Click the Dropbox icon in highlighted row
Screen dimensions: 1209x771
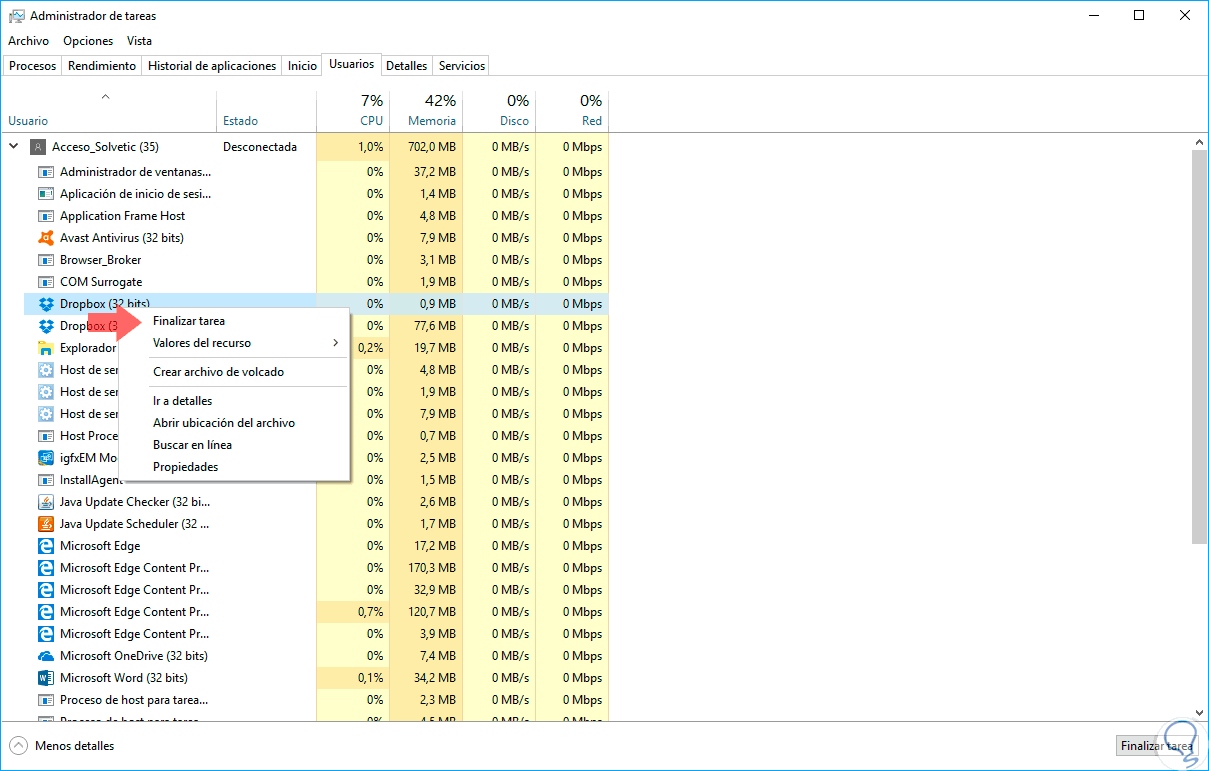coord(45,304)
